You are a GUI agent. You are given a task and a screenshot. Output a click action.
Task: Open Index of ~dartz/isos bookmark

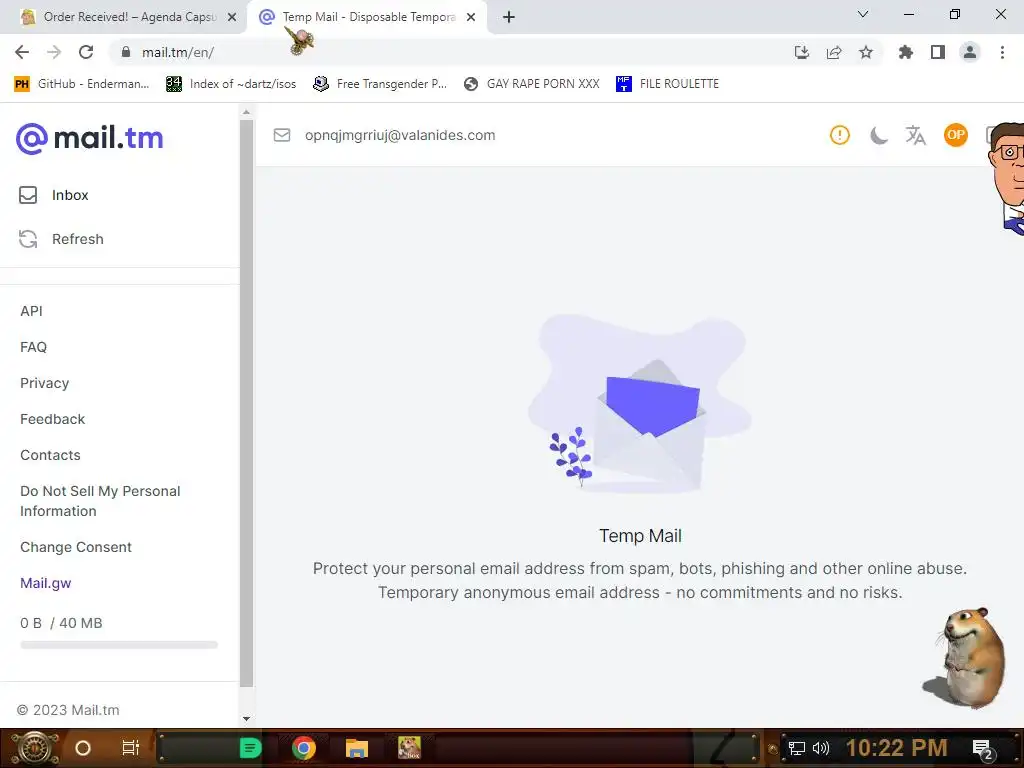[x=231, y=84]
